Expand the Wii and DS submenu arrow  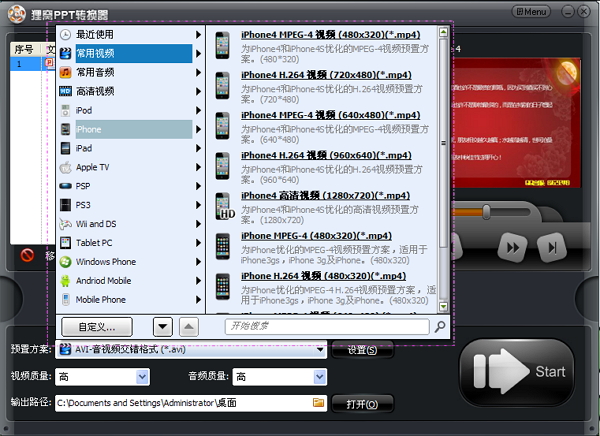pos(198,224)
